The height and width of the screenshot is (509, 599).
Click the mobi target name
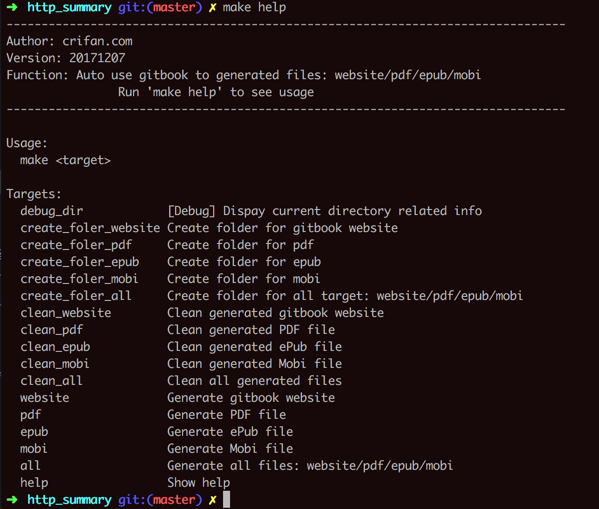click(x=34, y=449)
